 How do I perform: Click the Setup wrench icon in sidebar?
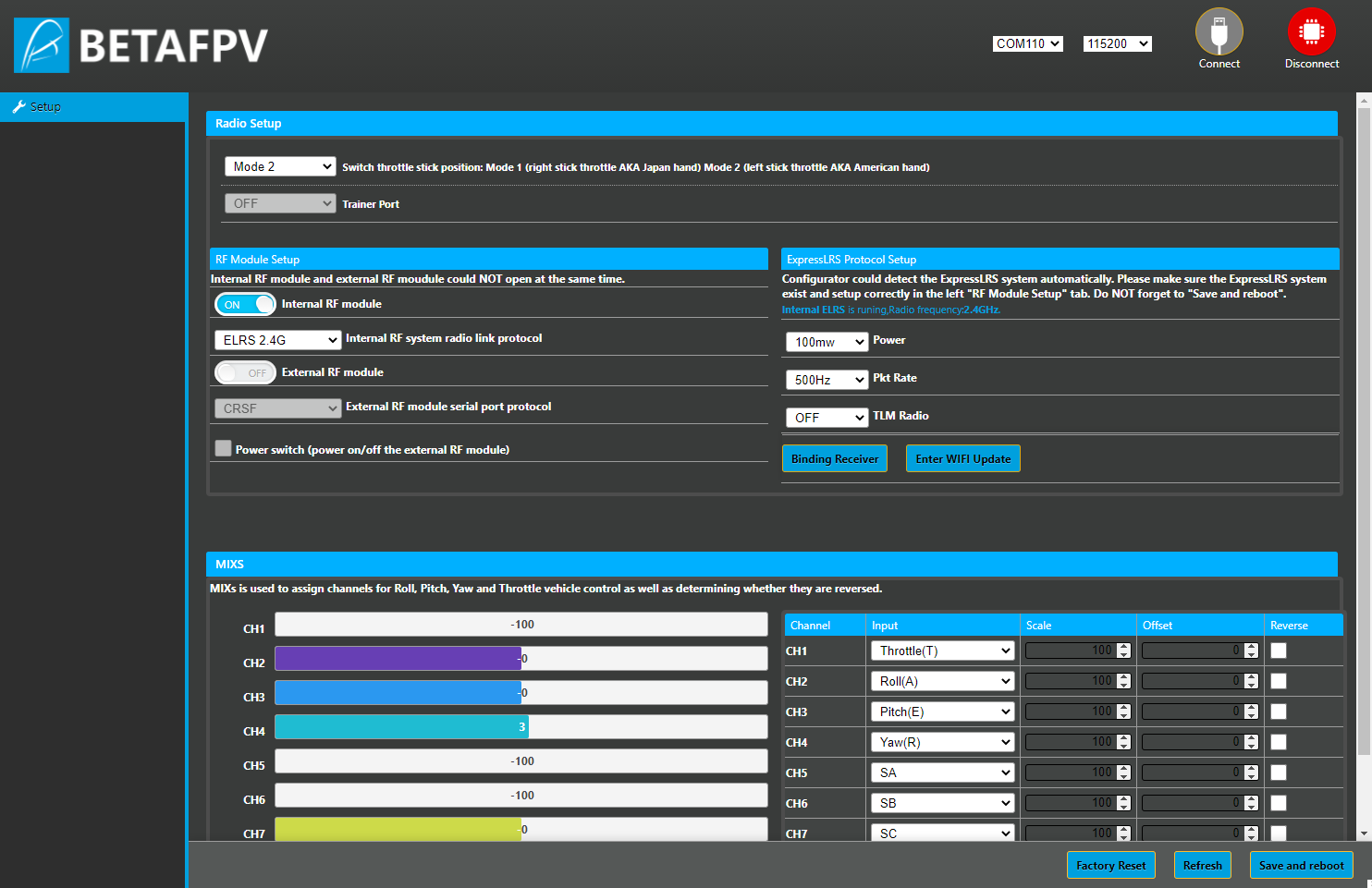pyautogui.click(x=18, y=107)
